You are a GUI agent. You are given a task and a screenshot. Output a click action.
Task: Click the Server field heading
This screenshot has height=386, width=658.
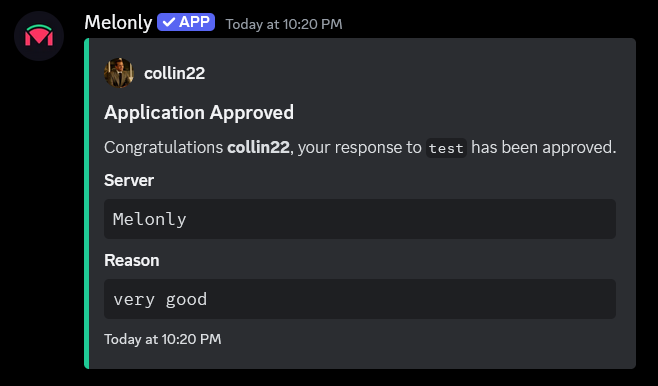tap(129, 180)
